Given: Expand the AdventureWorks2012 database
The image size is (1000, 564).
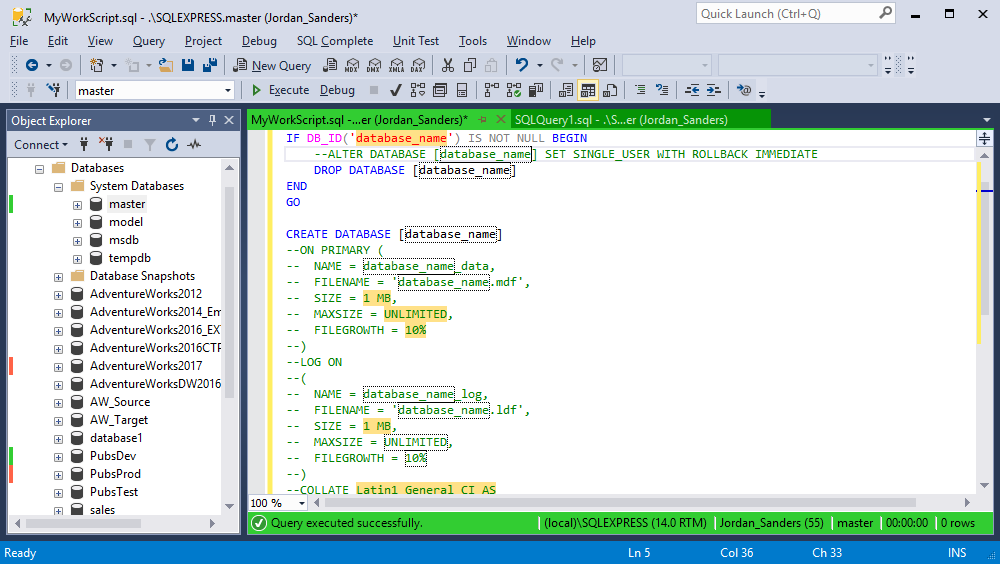Looking at the screenshot, I should pos(59,295).
